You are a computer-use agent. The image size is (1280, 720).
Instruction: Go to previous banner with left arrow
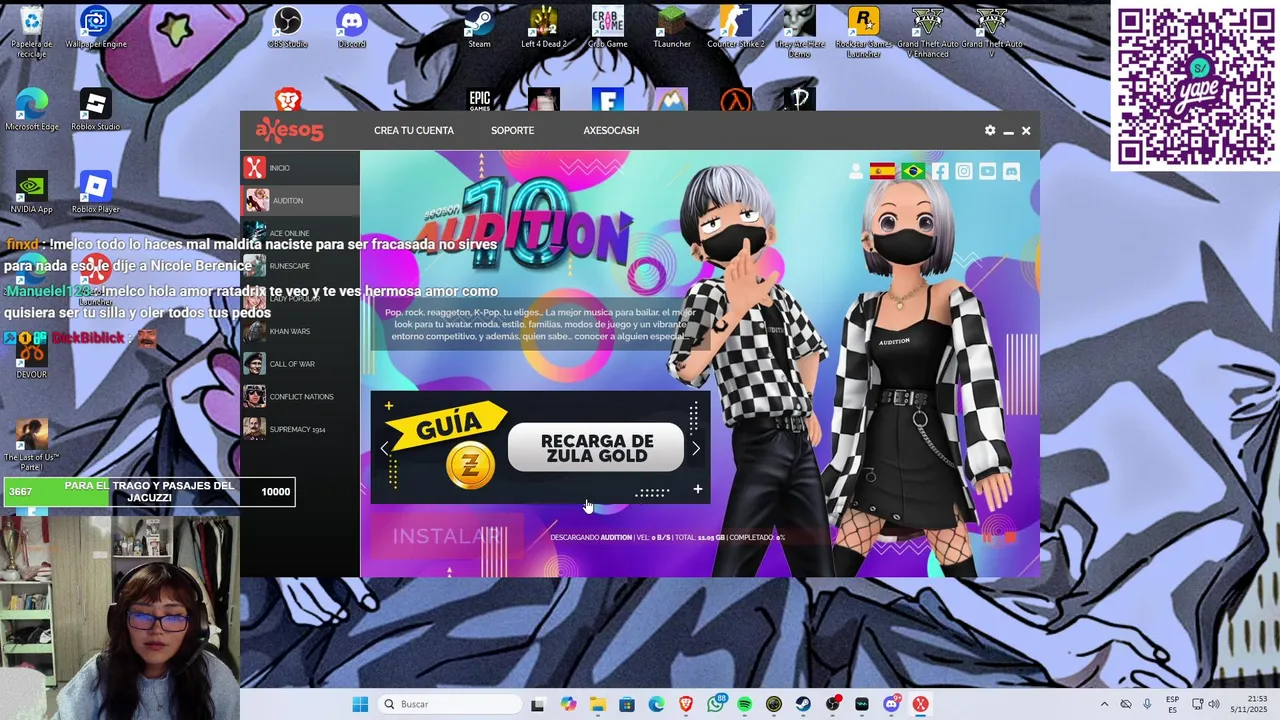(x=384, y=449)
